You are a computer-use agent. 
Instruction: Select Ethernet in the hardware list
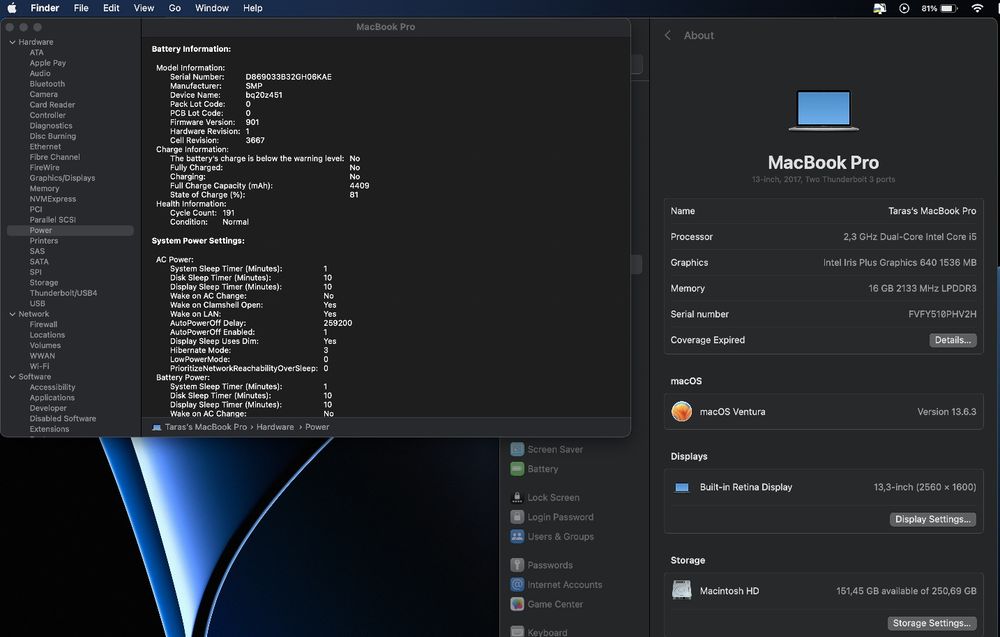pyautogui.click(x=45, y=147)
